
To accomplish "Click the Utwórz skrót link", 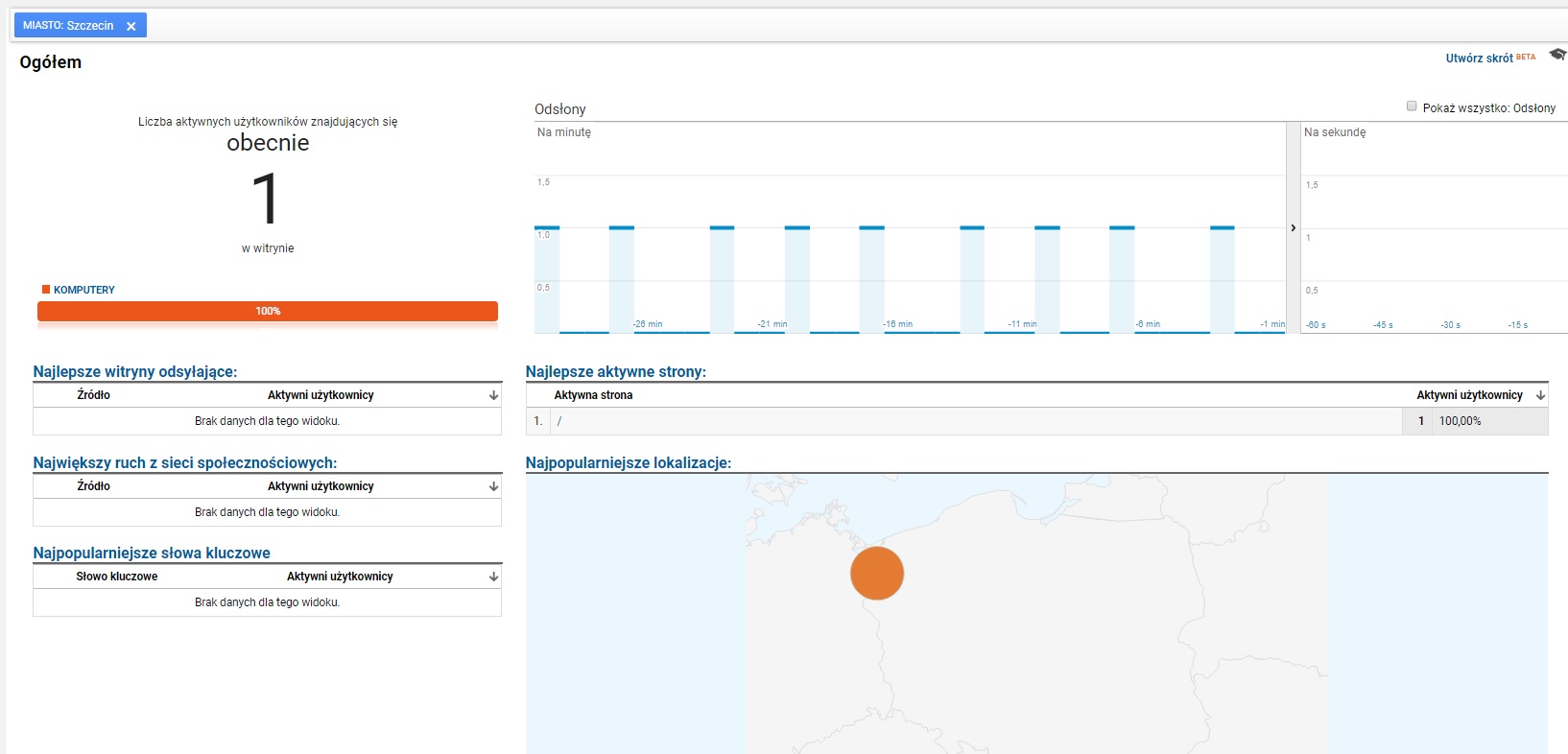I will (x=1479, y=59).
